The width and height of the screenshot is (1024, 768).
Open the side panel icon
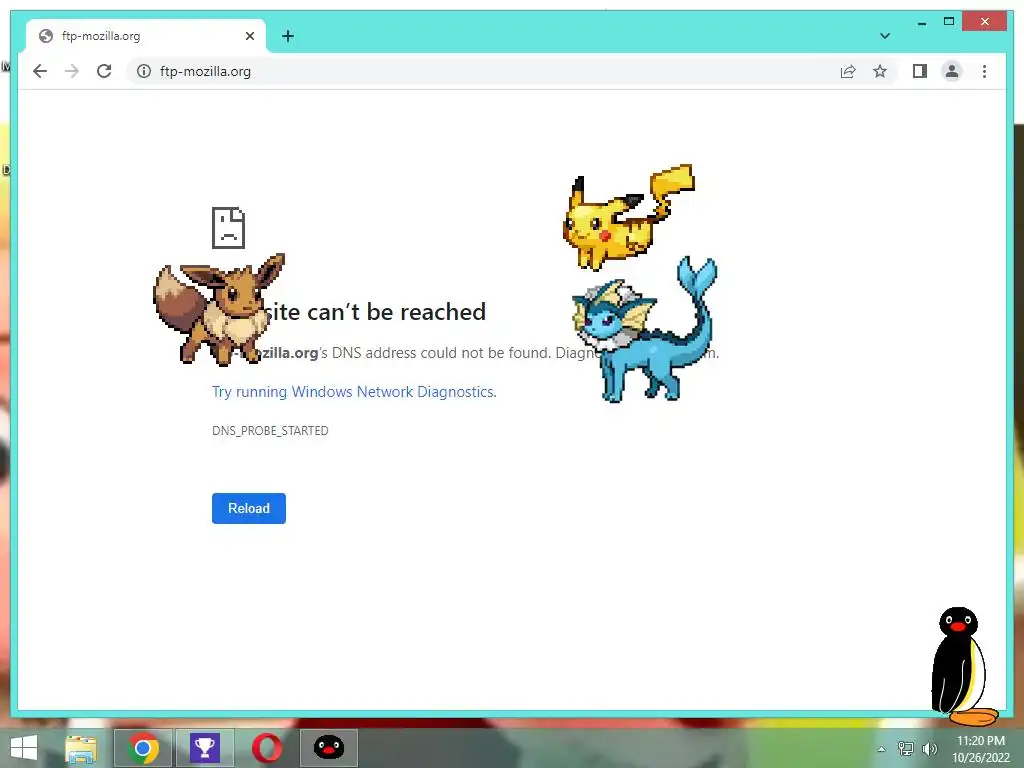920,71
